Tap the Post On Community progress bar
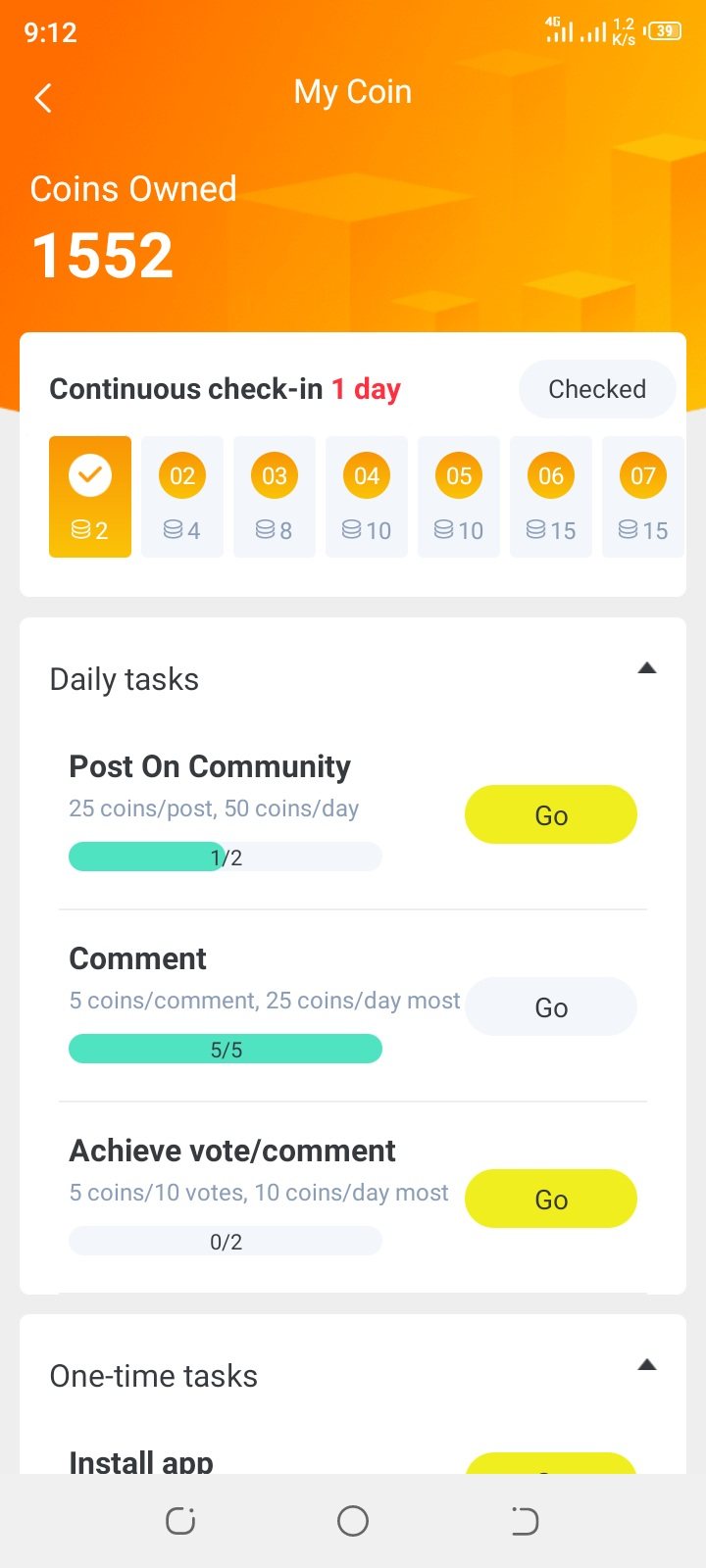The image size is (706, 1568). coord(226,857)
